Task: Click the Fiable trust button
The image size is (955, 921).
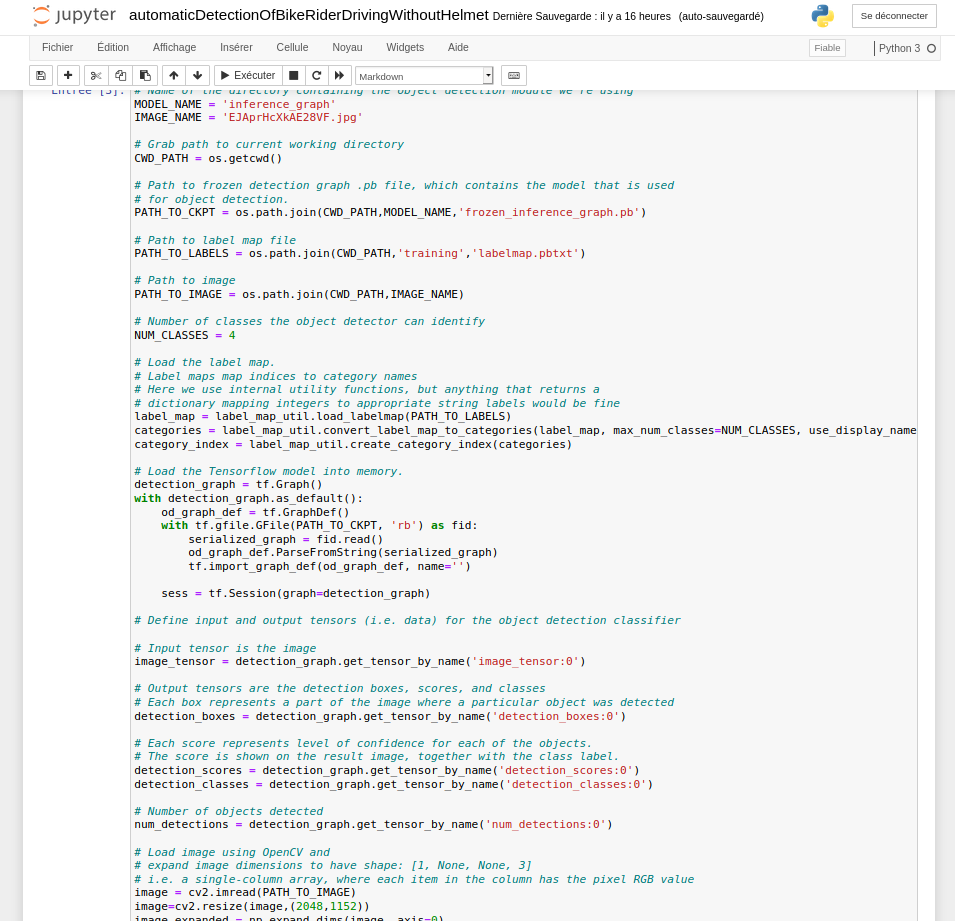Action: [827, 48]
